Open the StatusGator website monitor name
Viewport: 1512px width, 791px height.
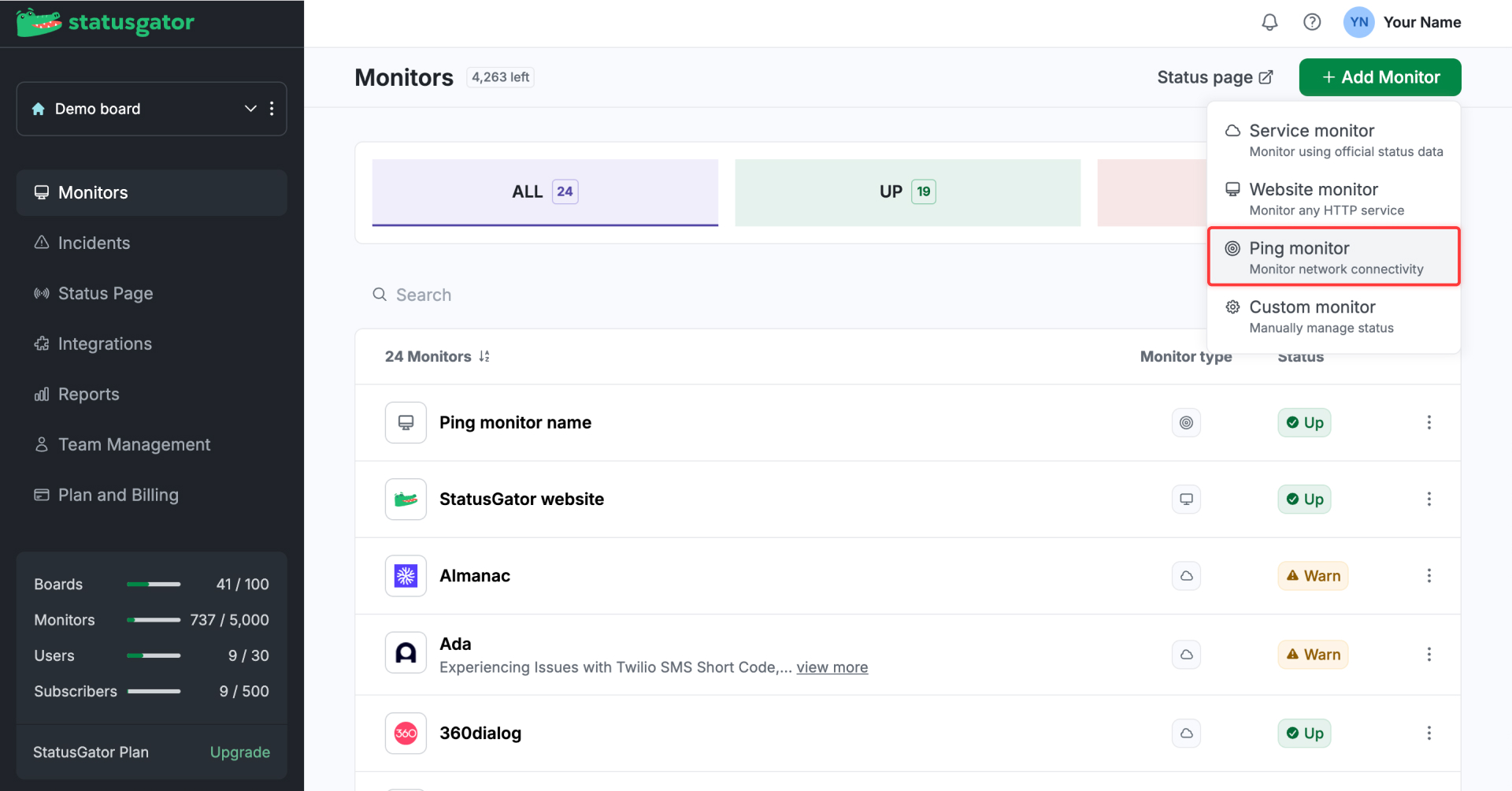pos(521,499)
